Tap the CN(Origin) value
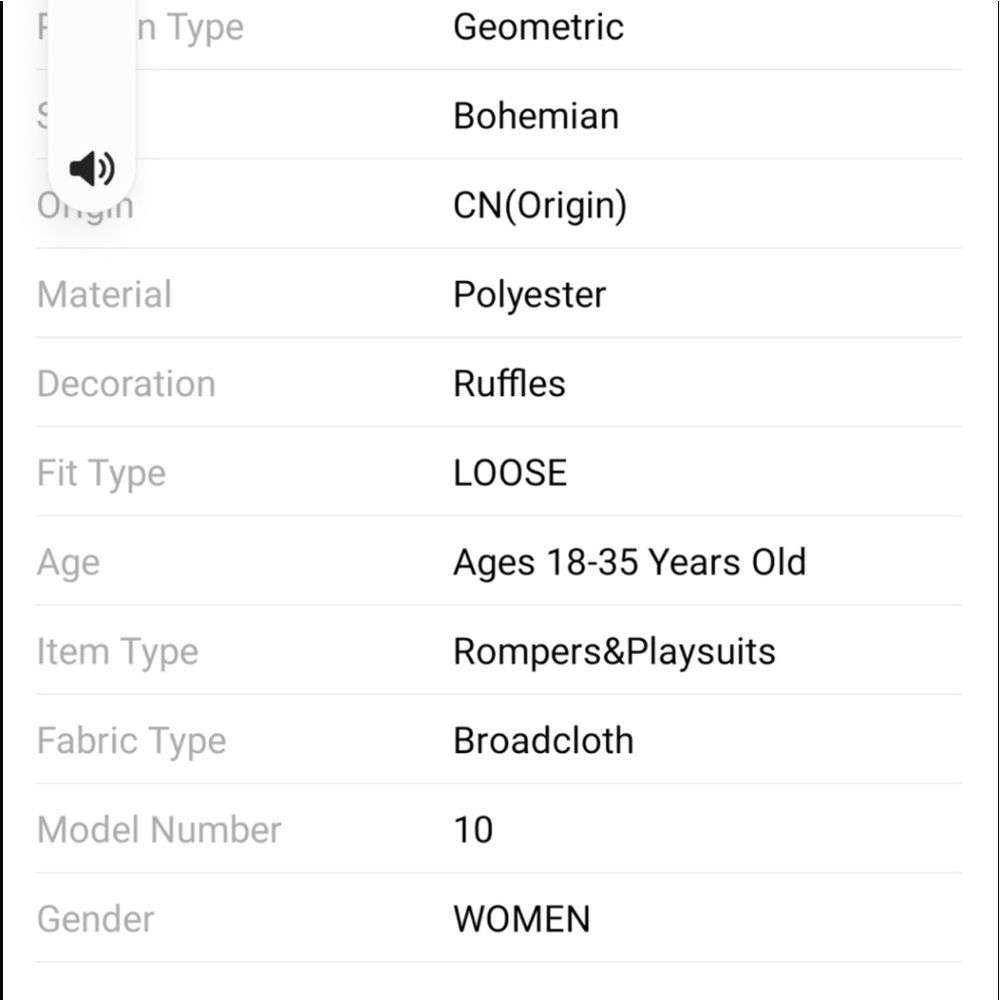The image size is (1000, 1000). [540, 206]
